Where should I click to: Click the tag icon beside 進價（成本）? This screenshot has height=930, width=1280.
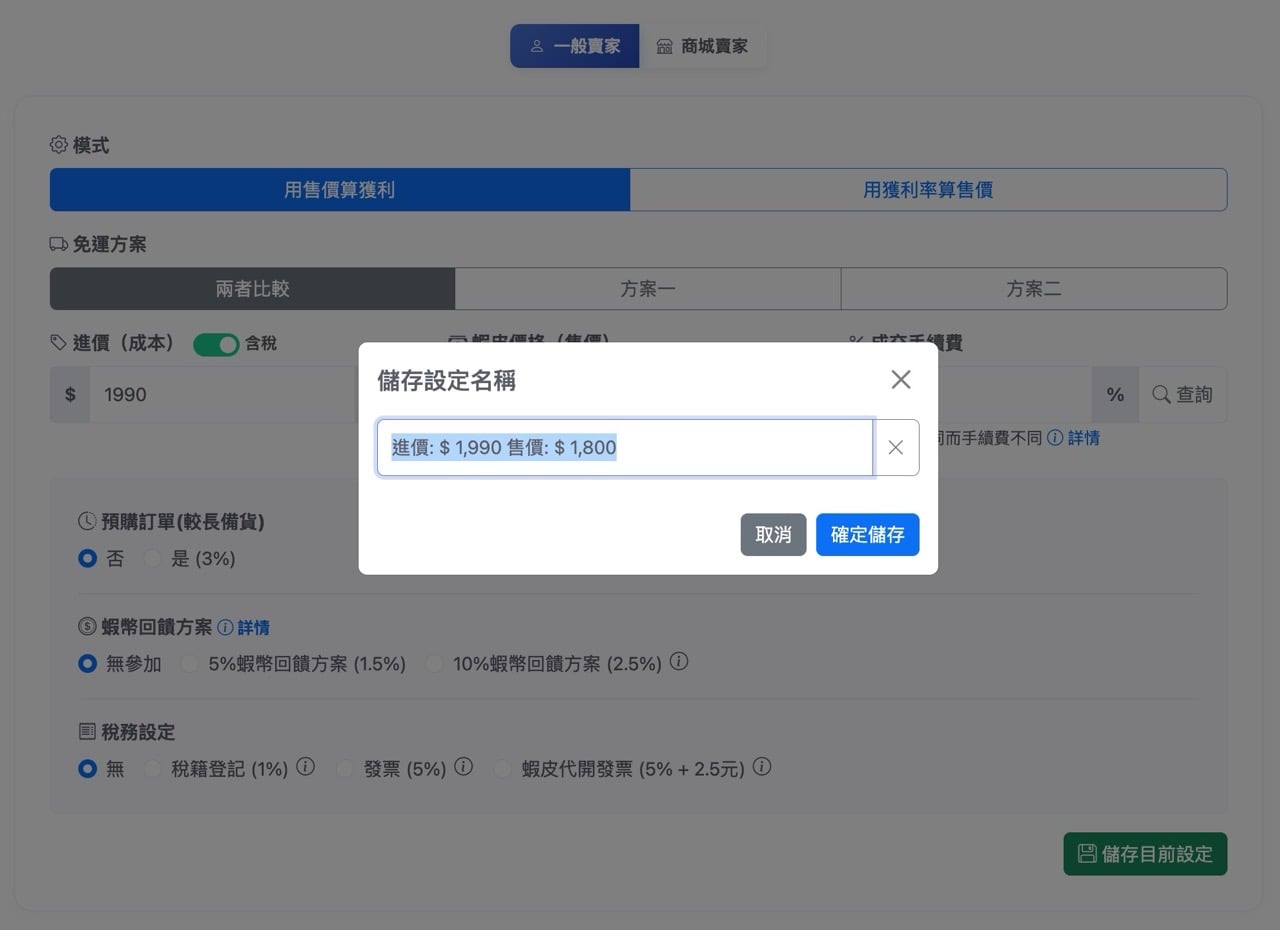coord(58,342)
